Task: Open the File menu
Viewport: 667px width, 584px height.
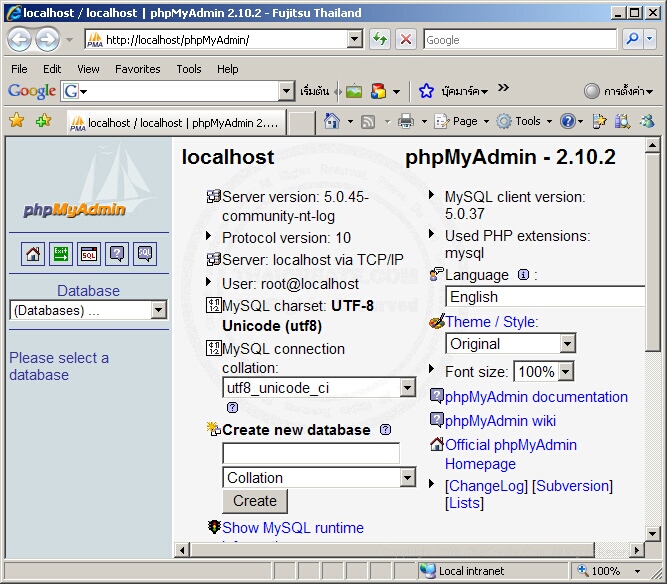Action: click(x=19, y=68)
